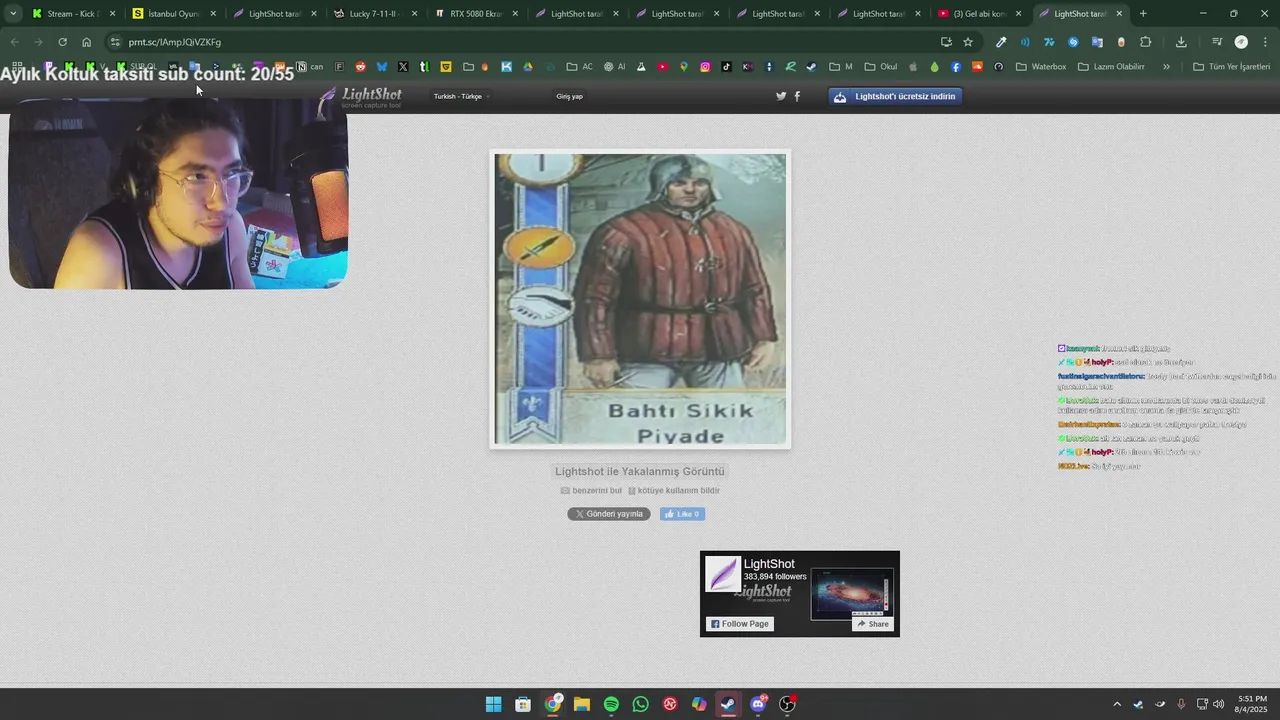Click the LightShot name in the Facebook widget
The image size is (1280, 720).
tap(769, 564)
